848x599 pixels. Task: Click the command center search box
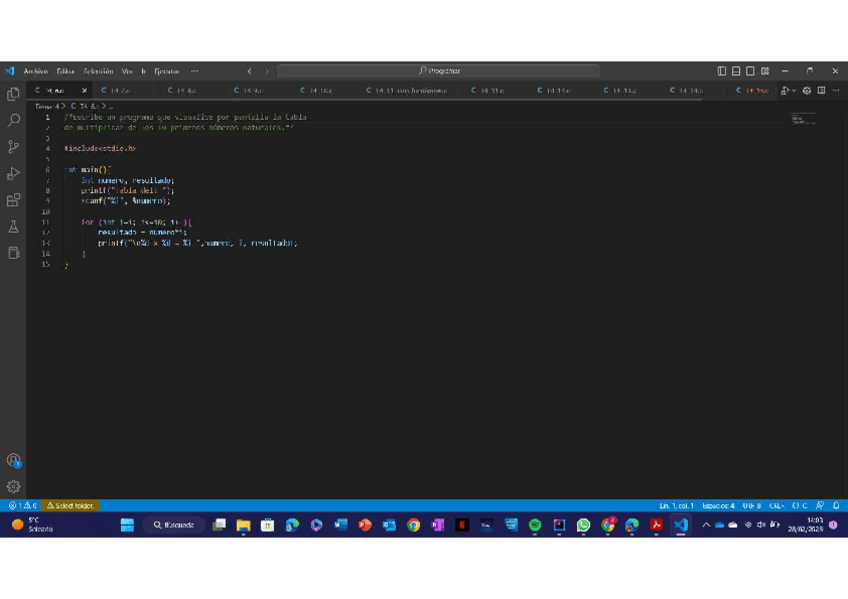(x=438, y=71)
